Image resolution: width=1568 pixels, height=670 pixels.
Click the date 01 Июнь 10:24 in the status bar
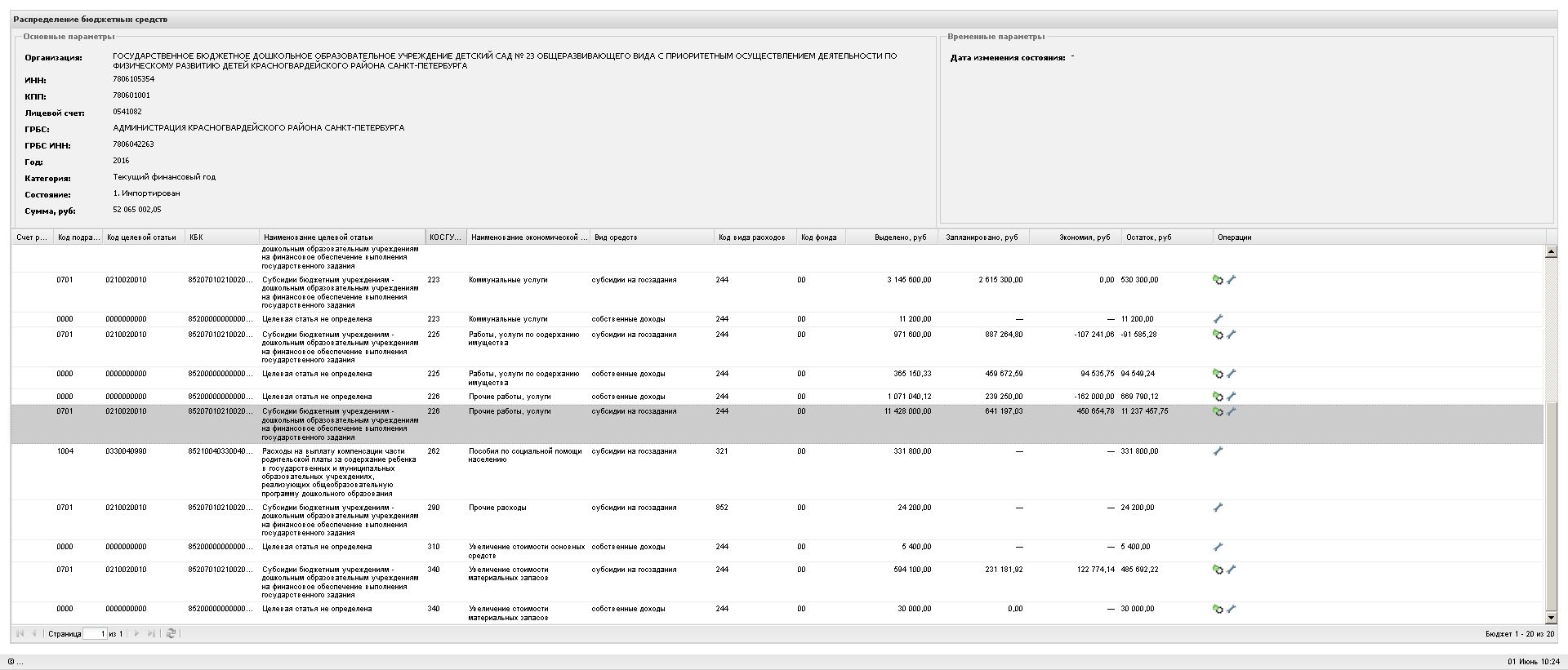click(1534, 662)
